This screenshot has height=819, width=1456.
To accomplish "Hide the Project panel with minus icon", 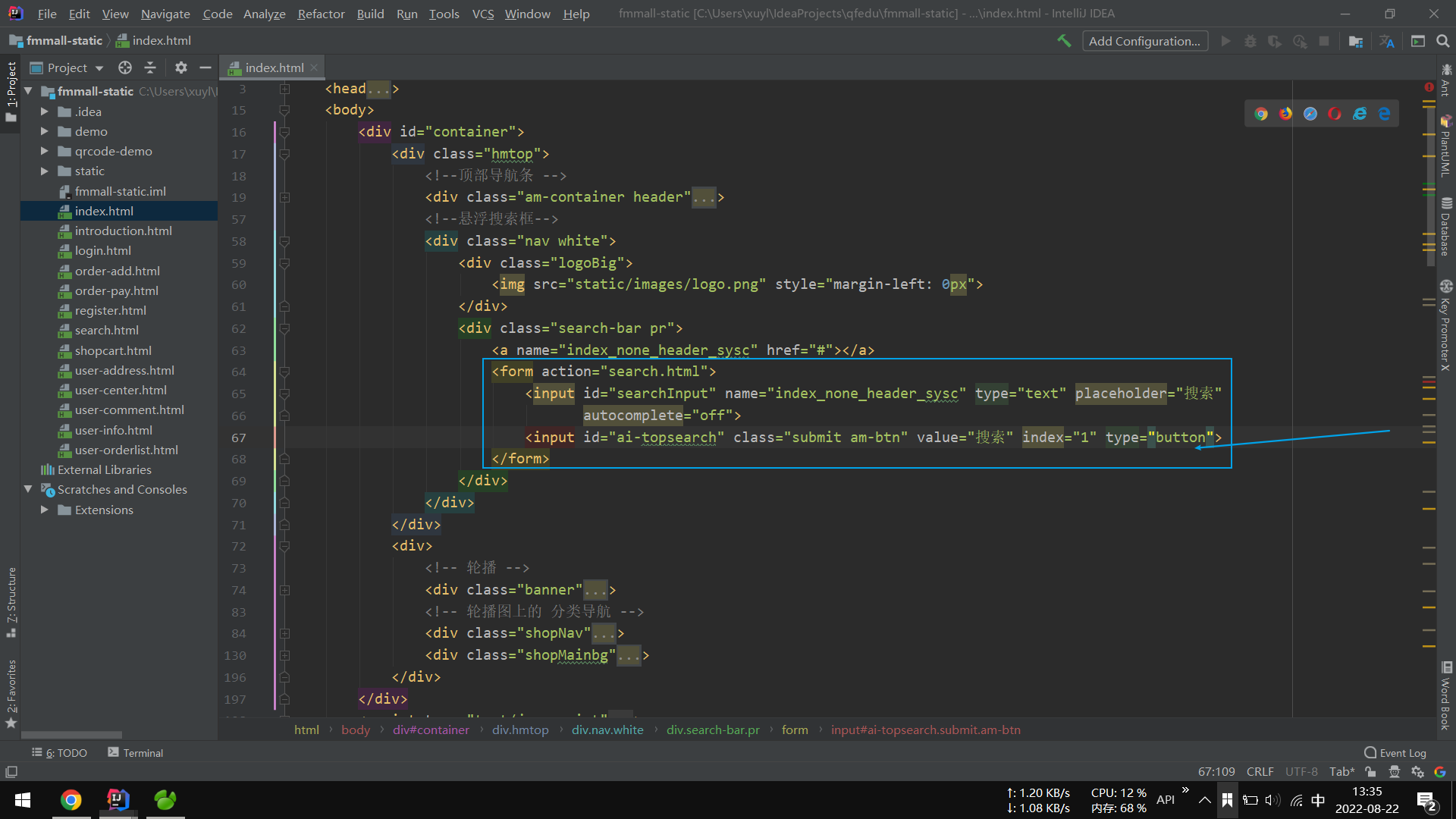I will click(x=205, y=67).
